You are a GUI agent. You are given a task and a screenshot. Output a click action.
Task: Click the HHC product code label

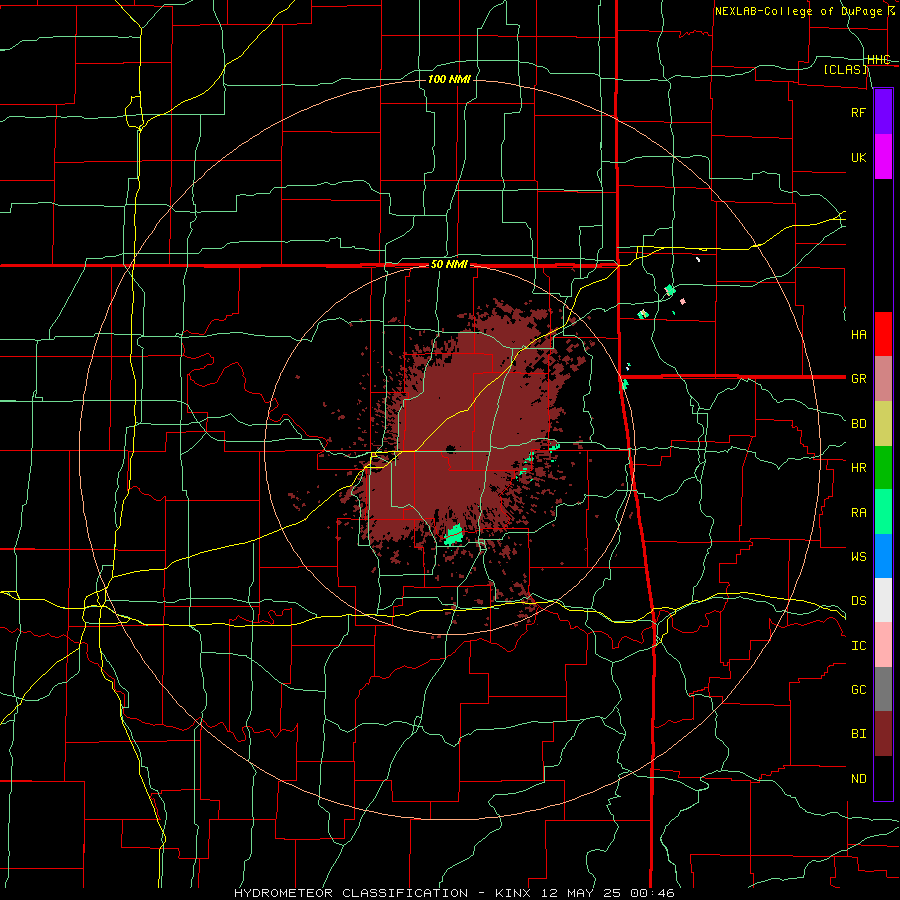pyautogui.click(x=878, y=60)
